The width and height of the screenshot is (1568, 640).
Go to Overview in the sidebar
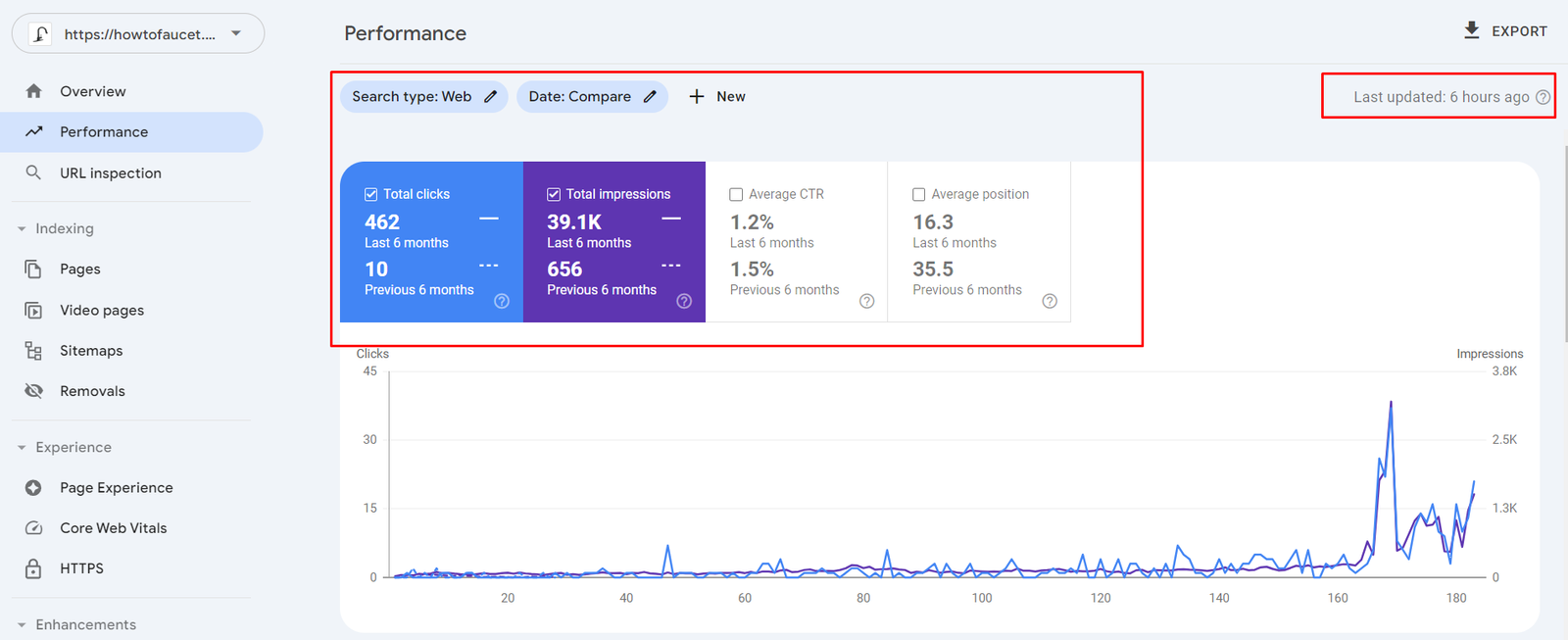(92, 91)
